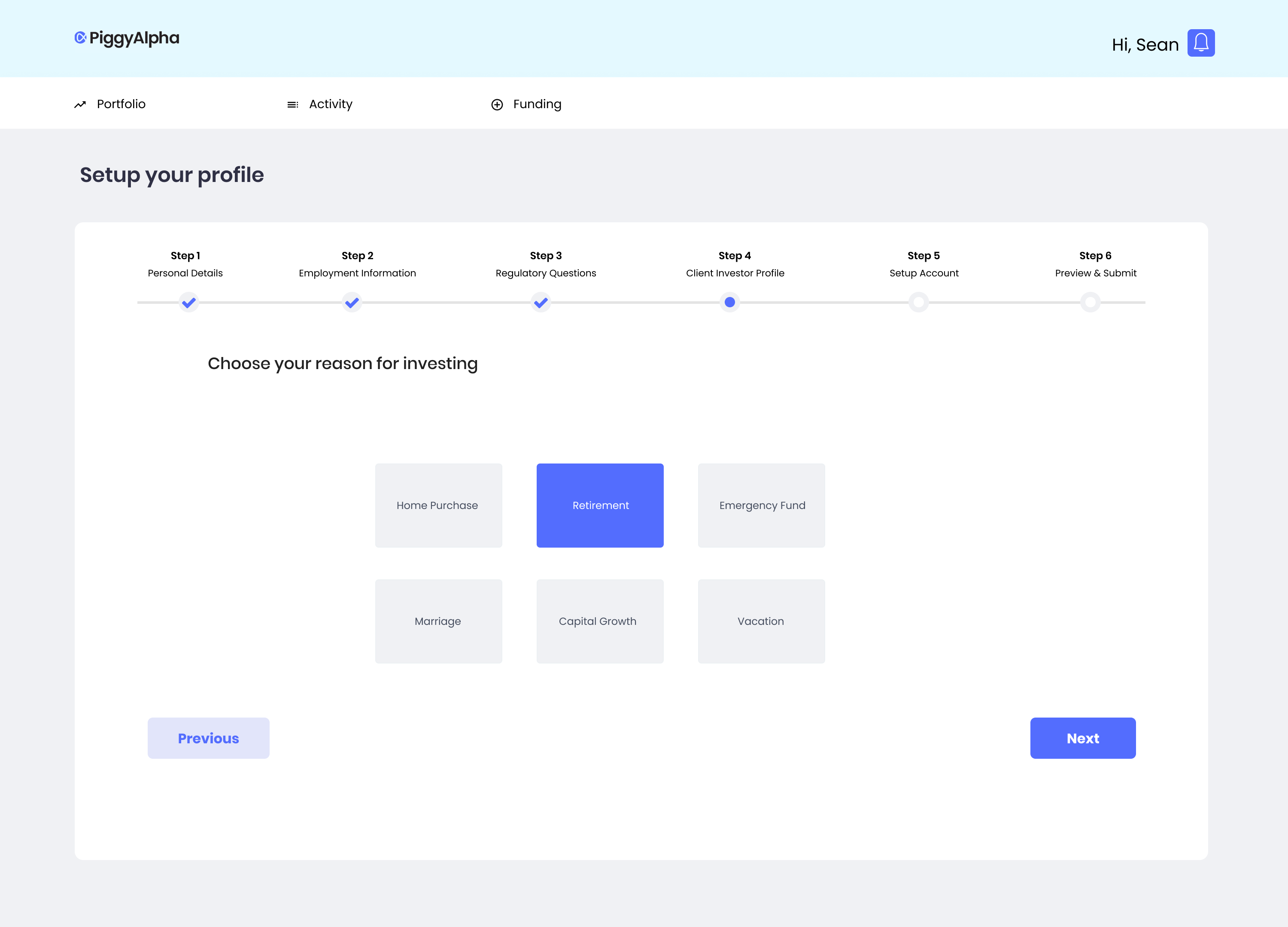Go to the Activity menu item
1288x927 pixels.
pyautogui.click(x=331, y=104)
